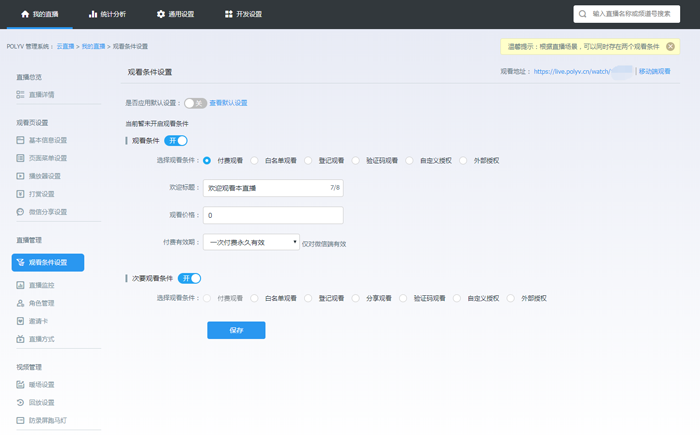
Task: Open the 查看默认设置 link
Action: coord(228,103)
